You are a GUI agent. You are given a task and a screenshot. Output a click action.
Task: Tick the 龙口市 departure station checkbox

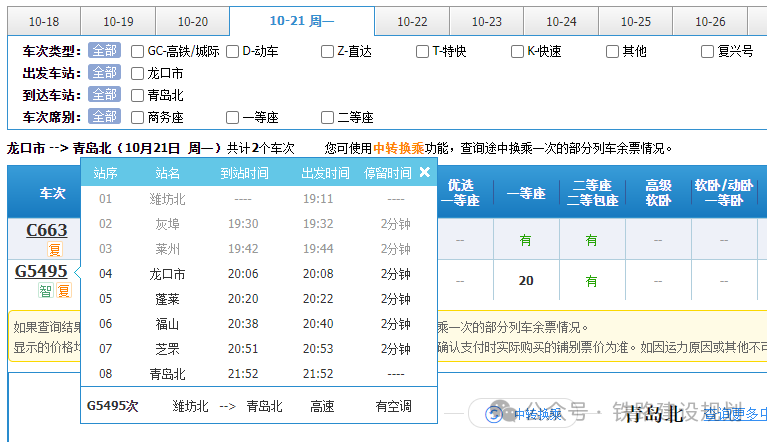click(138, 73)
